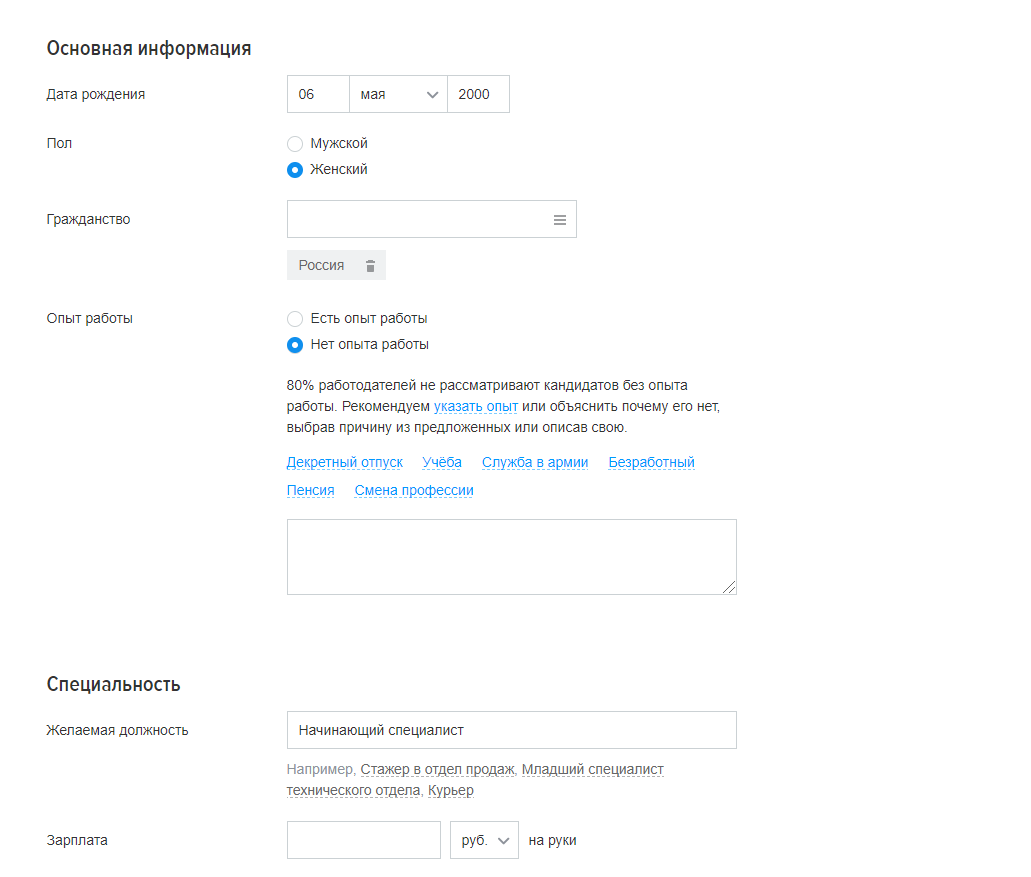This screenshot has width=1031, height=877.
Task: Pick Смена профессии as reason
Action: pyautogui.click(x=414, y=491)
